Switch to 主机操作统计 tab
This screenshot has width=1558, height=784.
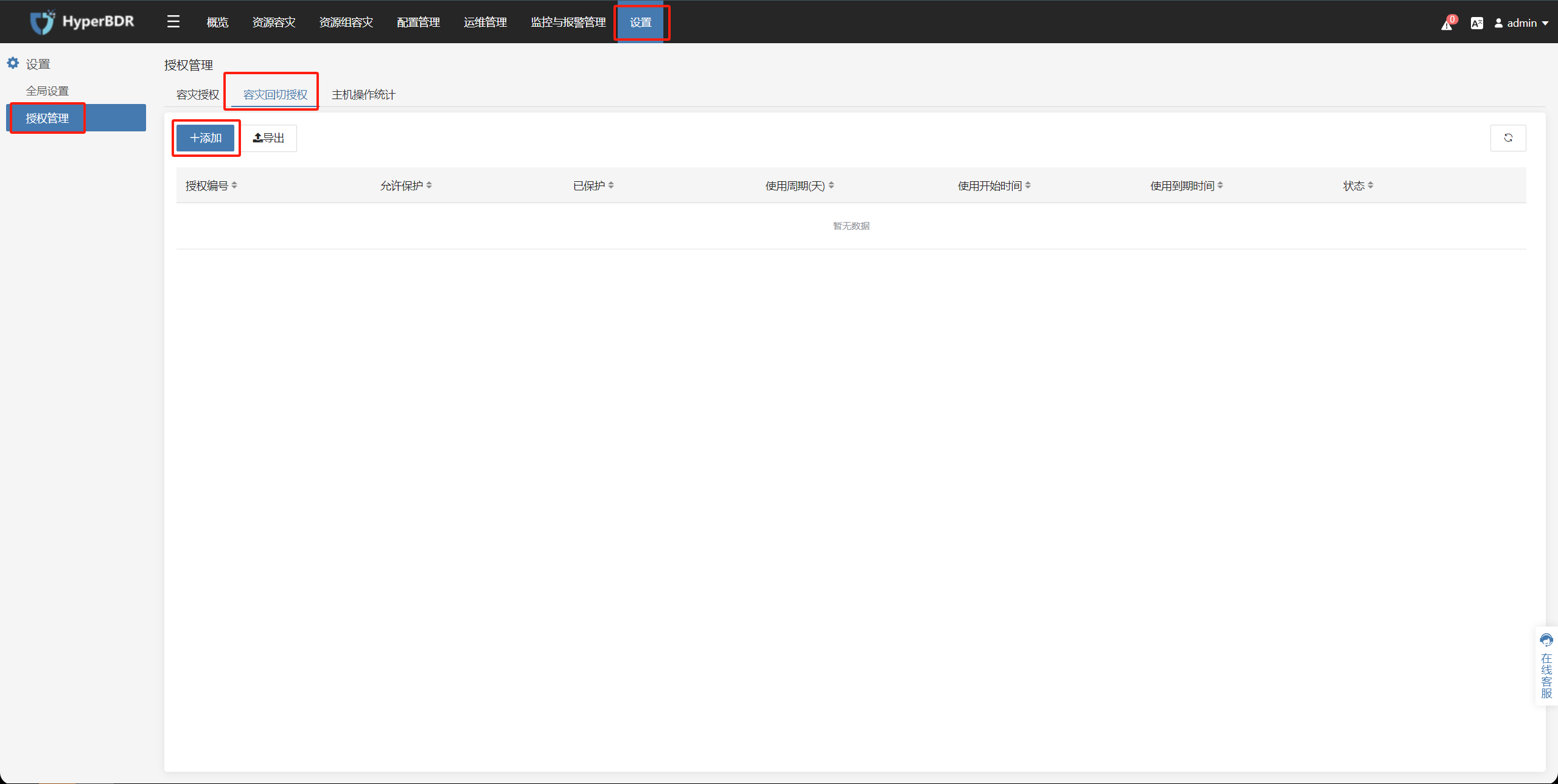coord(363,95)
